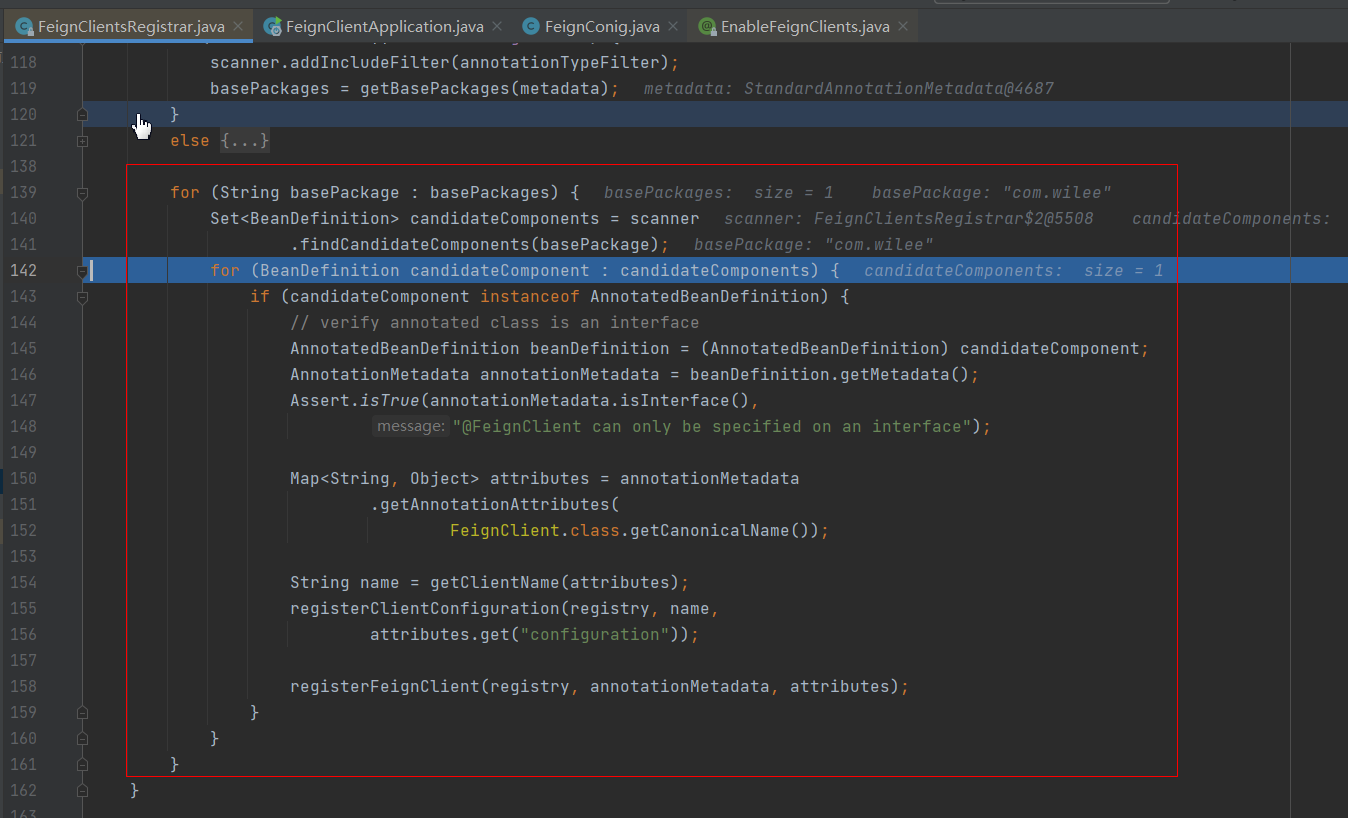The image size is (1348, 818).
Task: Click the else keyword on line 121
Action: [190, 141]
